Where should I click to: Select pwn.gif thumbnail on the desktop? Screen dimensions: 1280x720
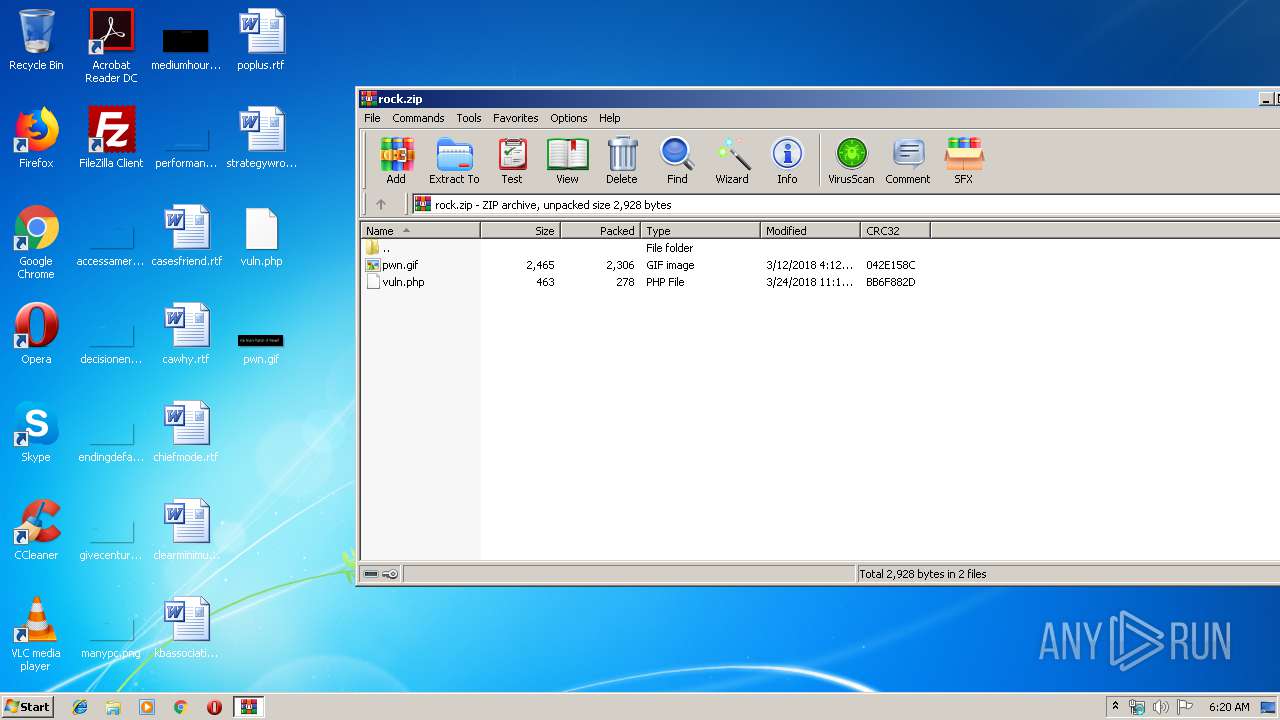click(261, 347)
